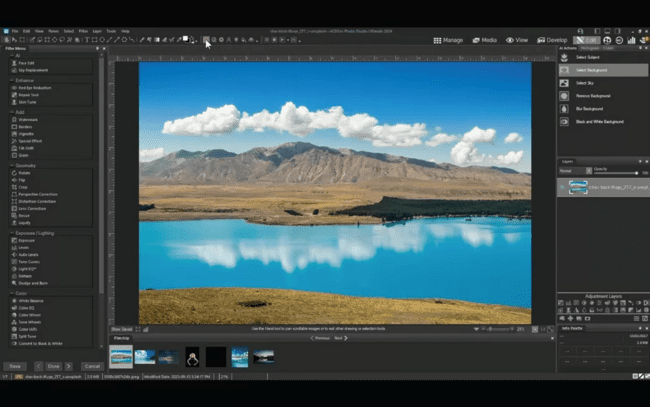
Task: Collapse the Geometry group in Filter Menu
Action: pos(12,165)
